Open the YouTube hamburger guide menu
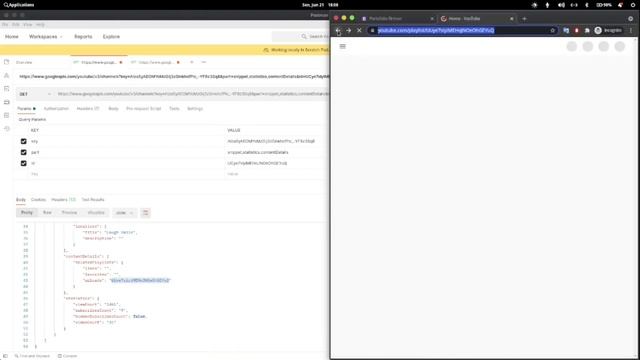 click(x=342, y=47)
